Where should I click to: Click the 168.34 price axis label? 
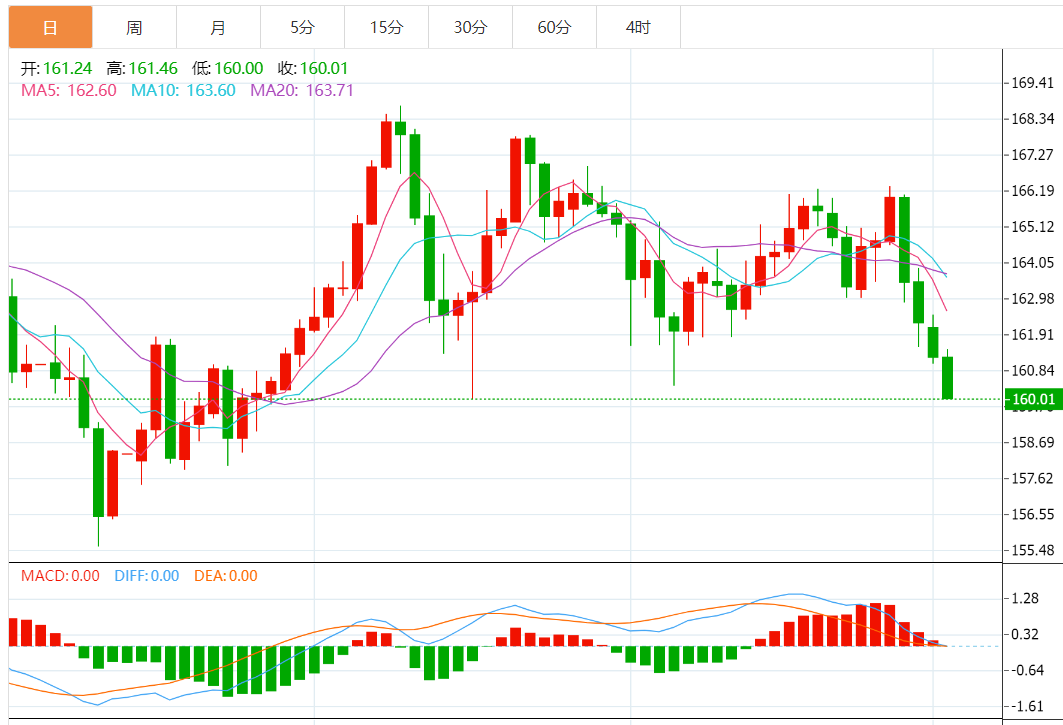pyautogui.click(x=1032, y=119)
